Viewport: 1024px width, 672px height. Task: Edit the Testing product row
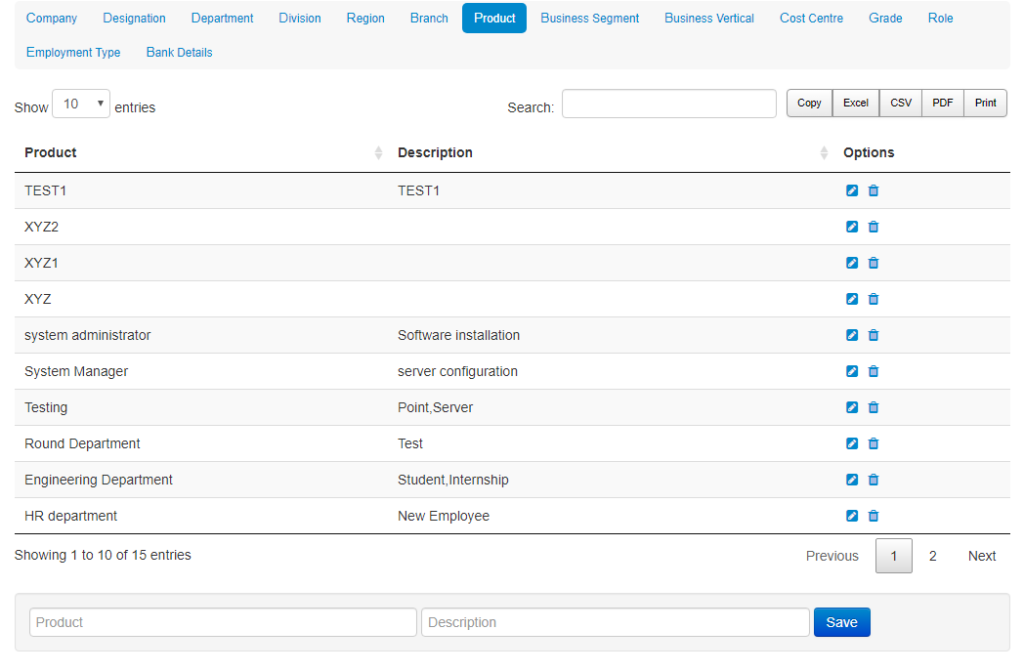coord(851,407)
